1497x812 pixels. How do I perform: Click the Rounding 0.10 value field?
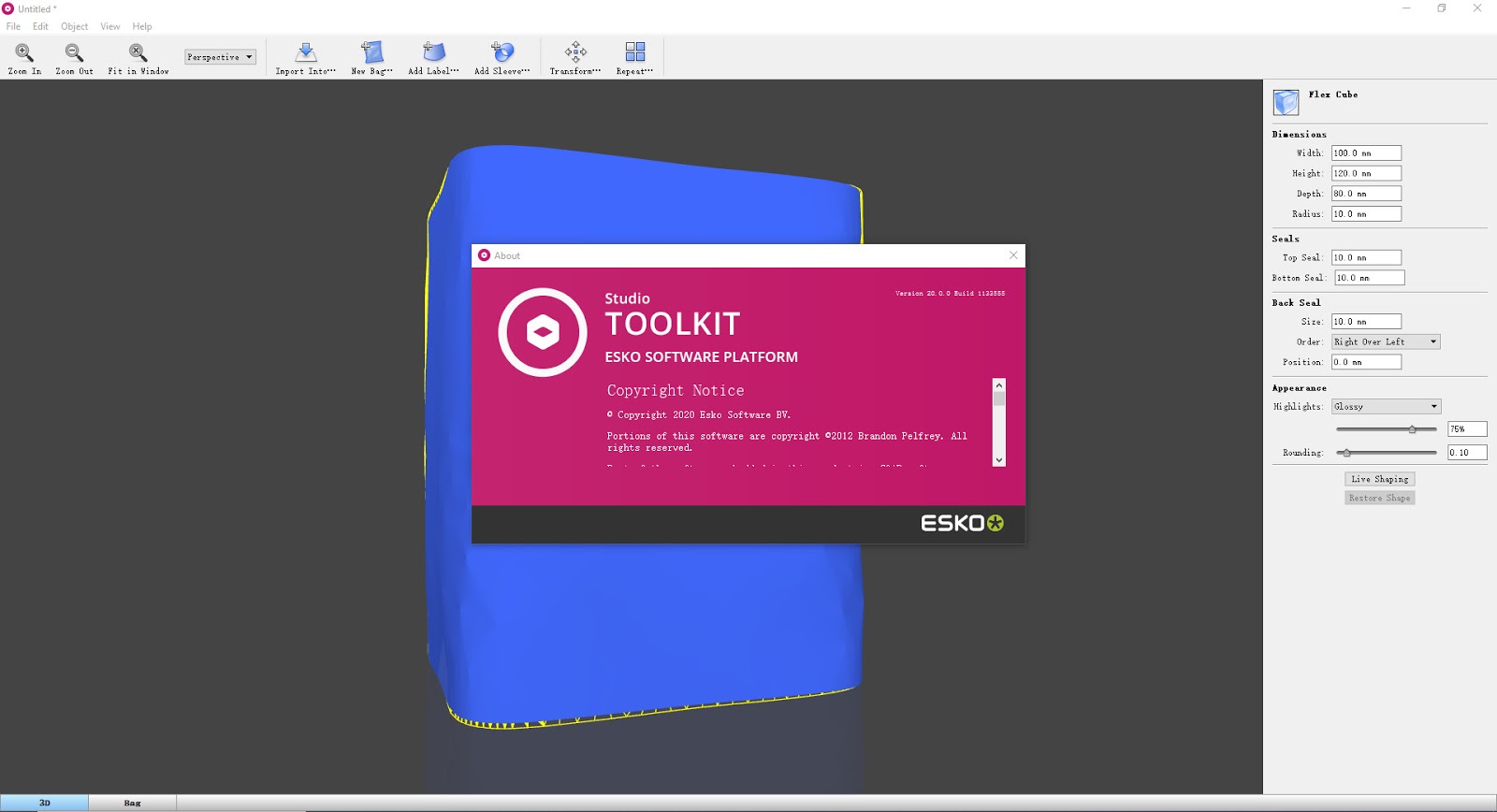click(1467, 453)
